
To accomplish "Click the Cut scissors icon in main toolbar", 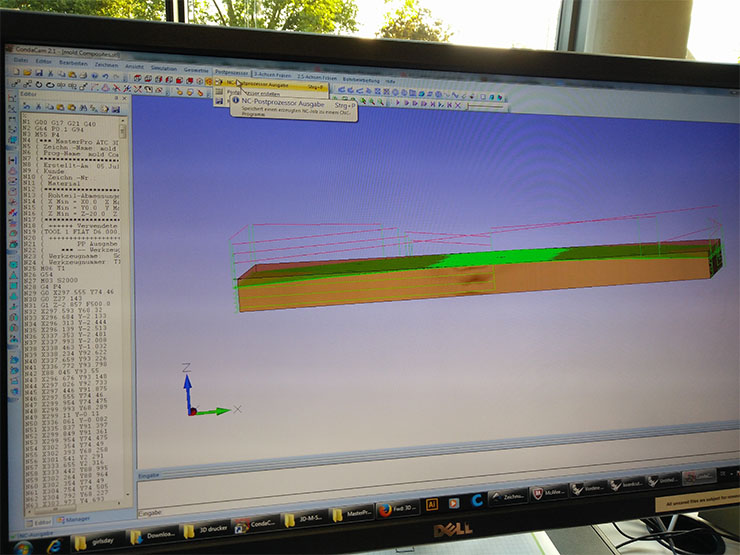I will click(50, 74).
